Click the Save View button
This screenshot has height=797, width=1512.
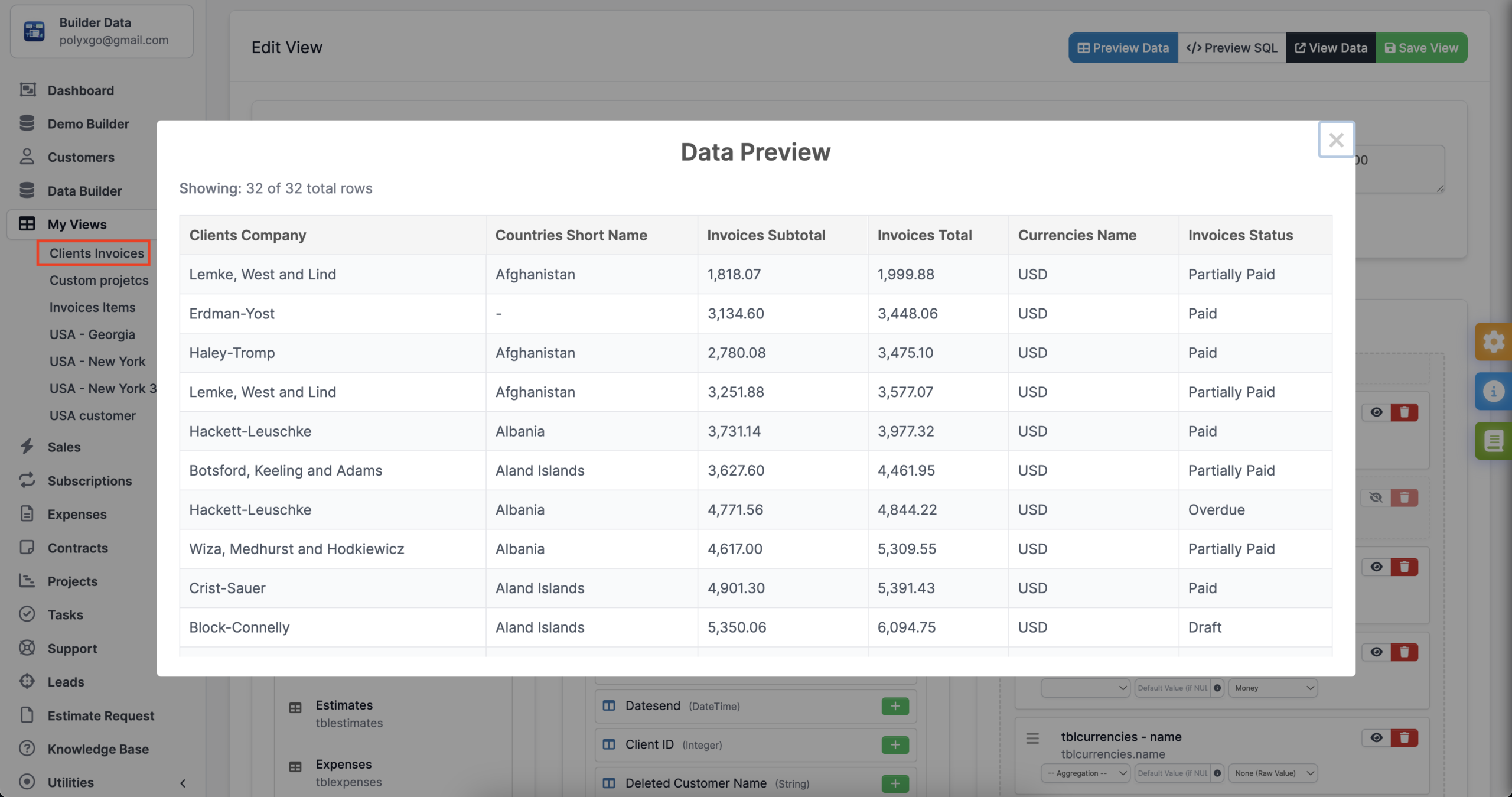click(1421, 48)
